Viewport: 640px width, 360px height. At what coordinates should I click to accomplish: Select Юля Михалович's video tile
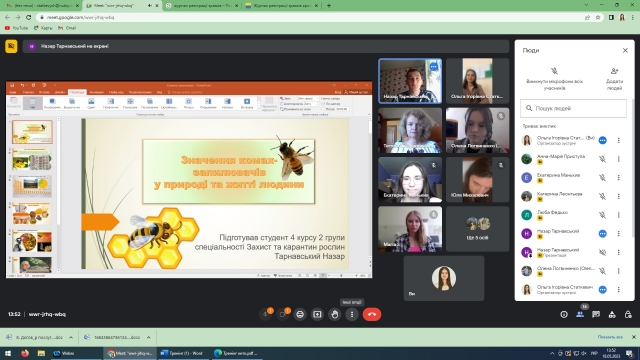pyautogui.click(x=477, y=180)
